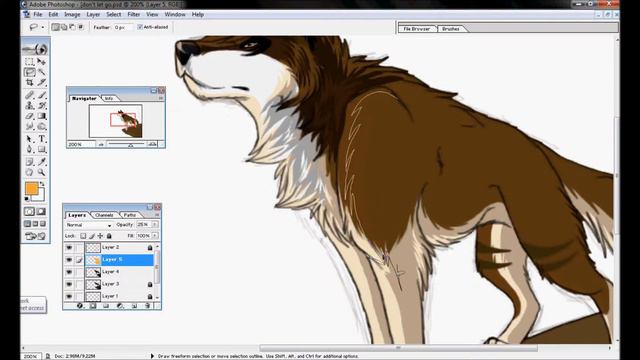Screen dimensions: 640x360
Task: Select the Notes tool
Action: click(29, 162)
